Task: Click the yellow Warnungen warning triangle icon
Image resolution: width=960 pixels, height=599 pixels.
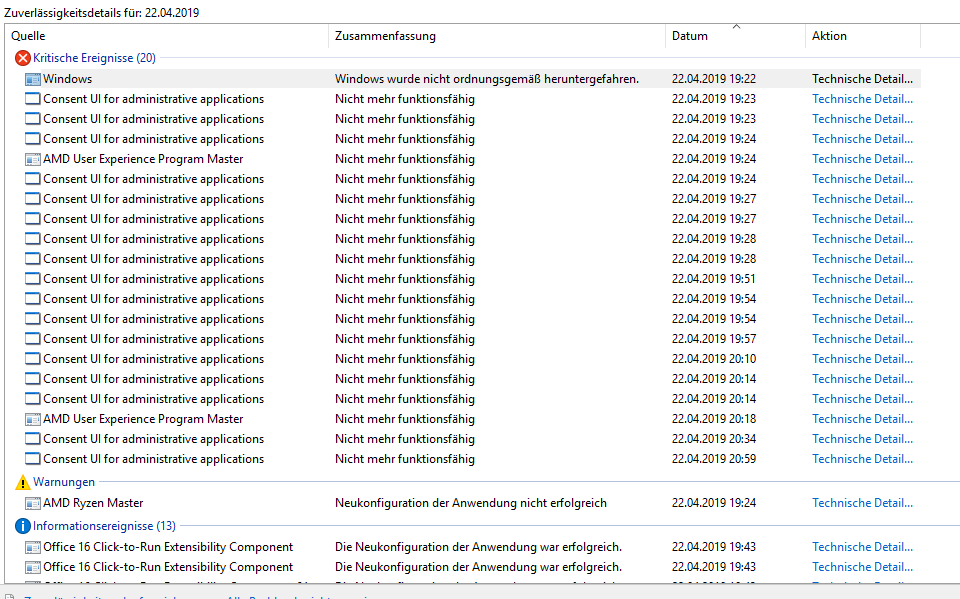Action: click(23, 483)
